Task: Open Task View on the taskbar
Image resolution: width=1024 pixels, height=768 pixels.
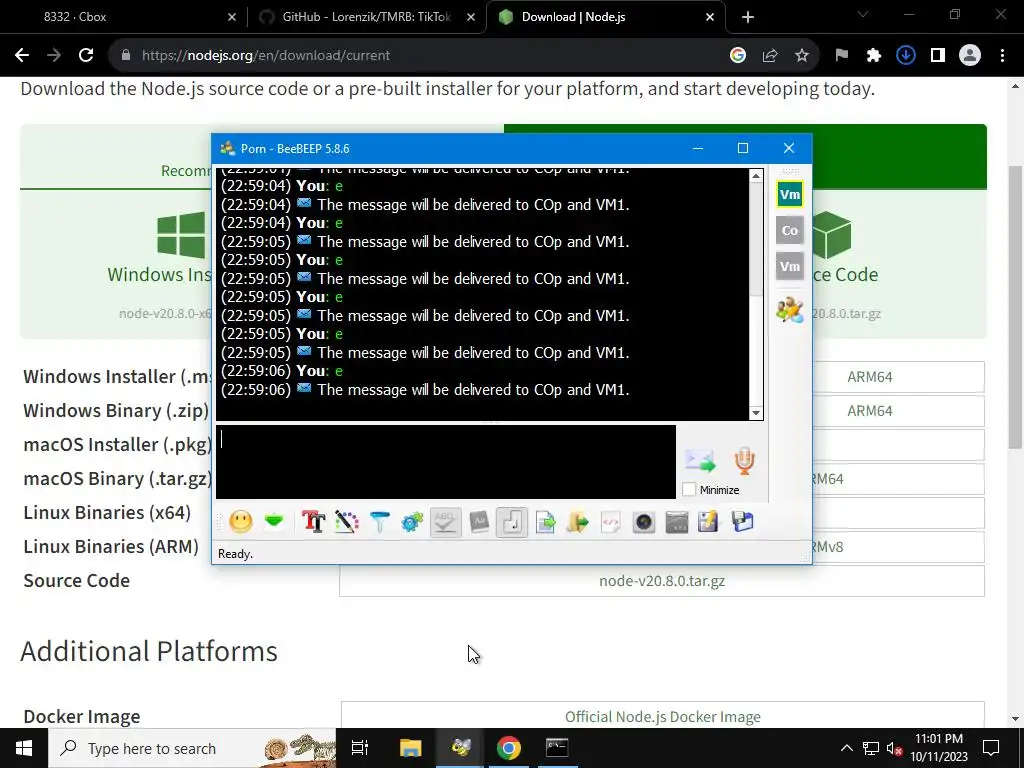Action: tap(360, 748)
